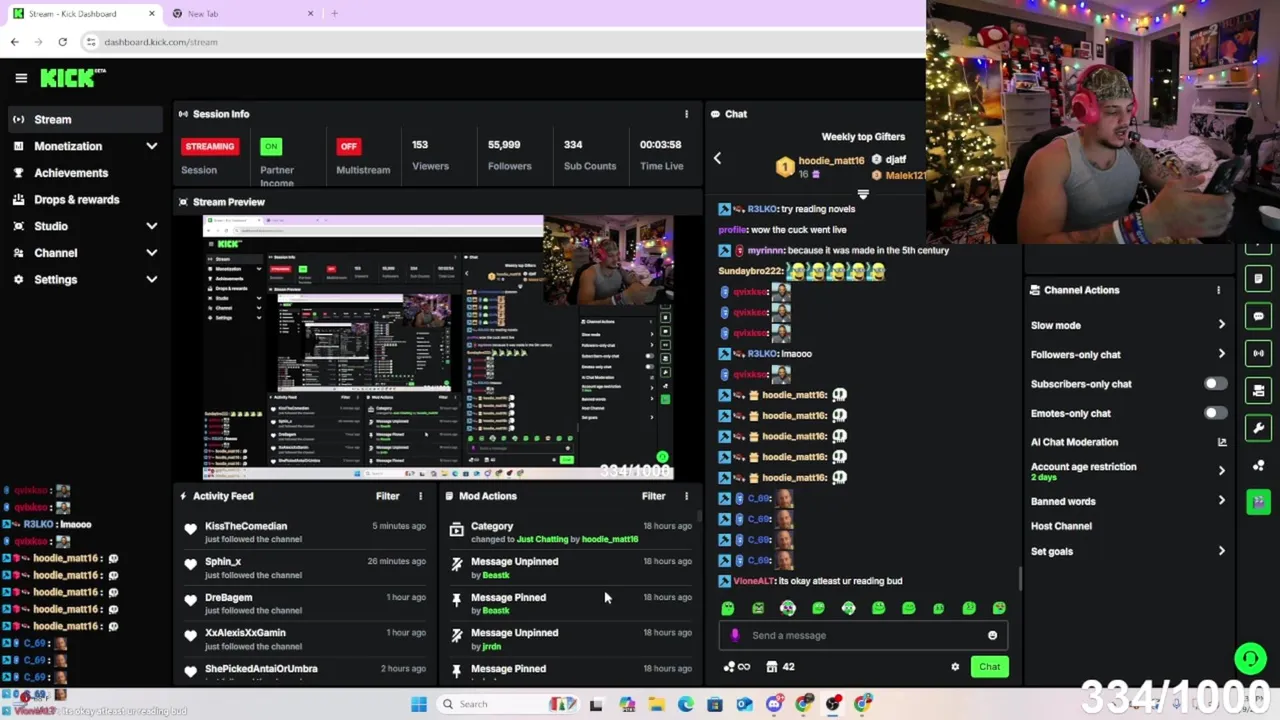
Task: Open Activity Feed three-dot options menu
Action: pyautogui.click(x=420, y=496)
